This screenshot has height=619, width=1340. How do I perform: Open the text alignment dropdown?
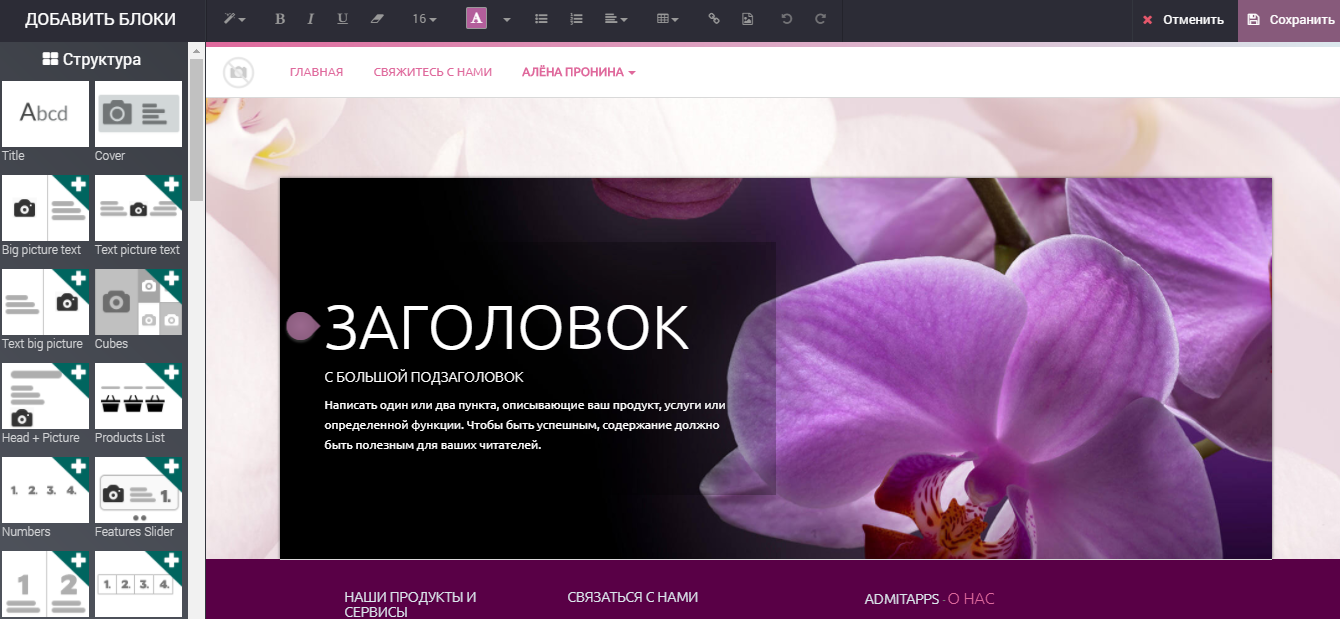coord(614,18)
